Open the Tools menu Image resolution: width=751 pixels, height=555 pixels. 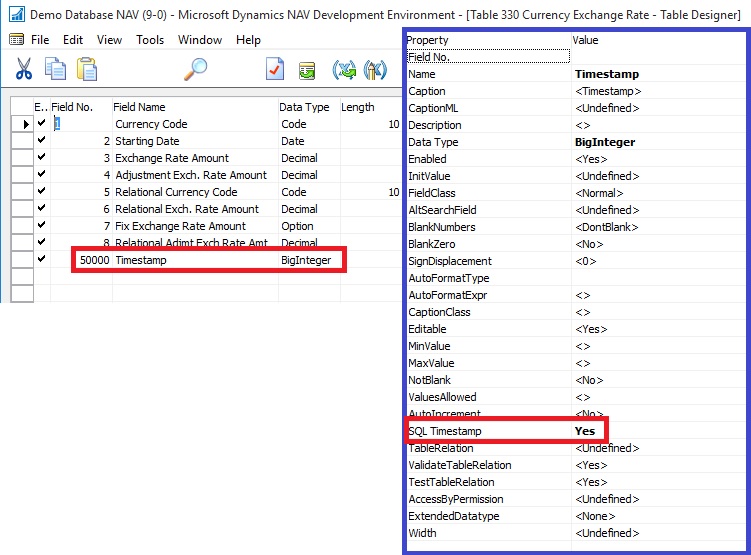coord(150,40)
